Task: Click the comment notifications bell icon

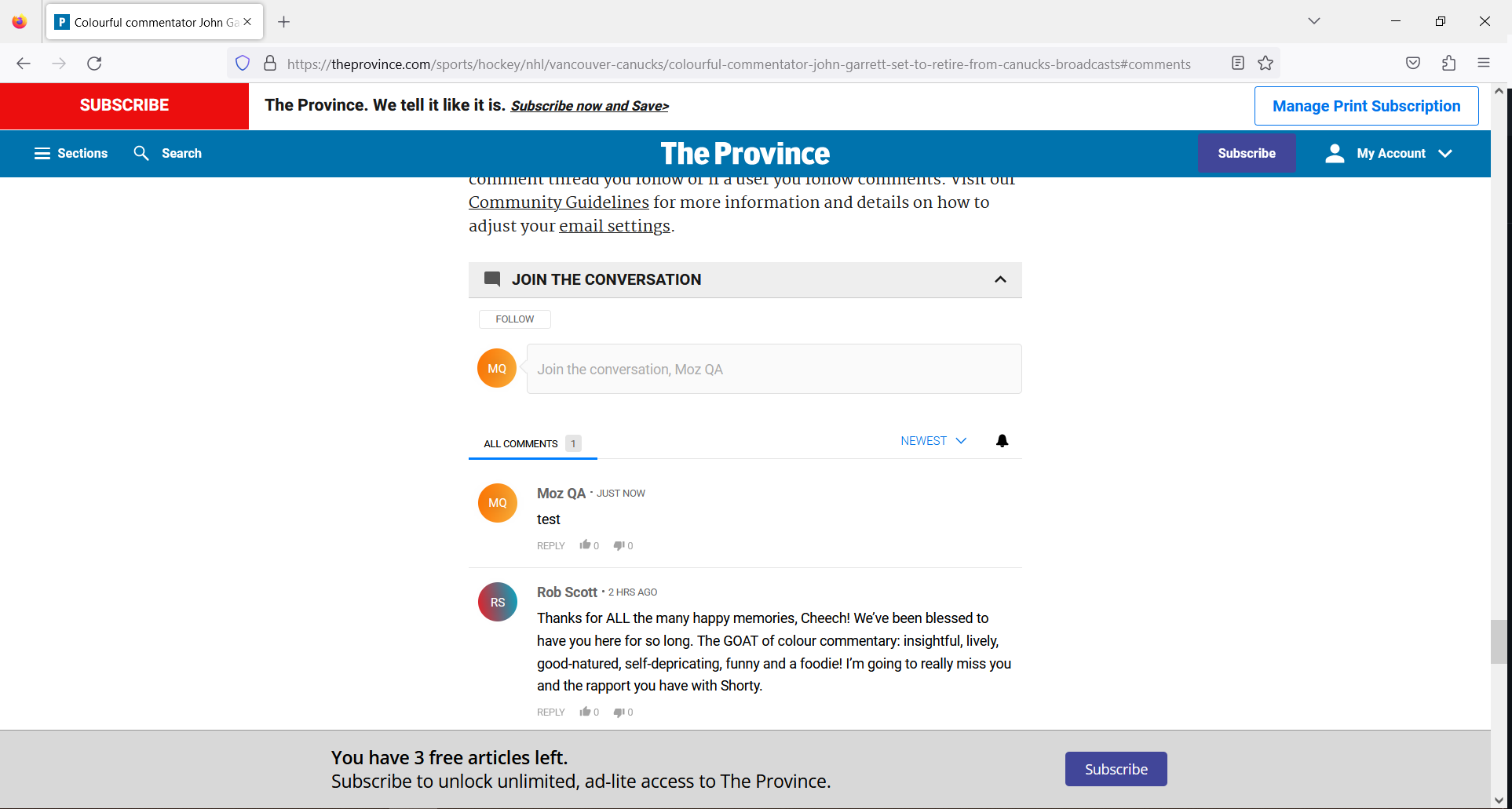Action: click(1003, 440)
